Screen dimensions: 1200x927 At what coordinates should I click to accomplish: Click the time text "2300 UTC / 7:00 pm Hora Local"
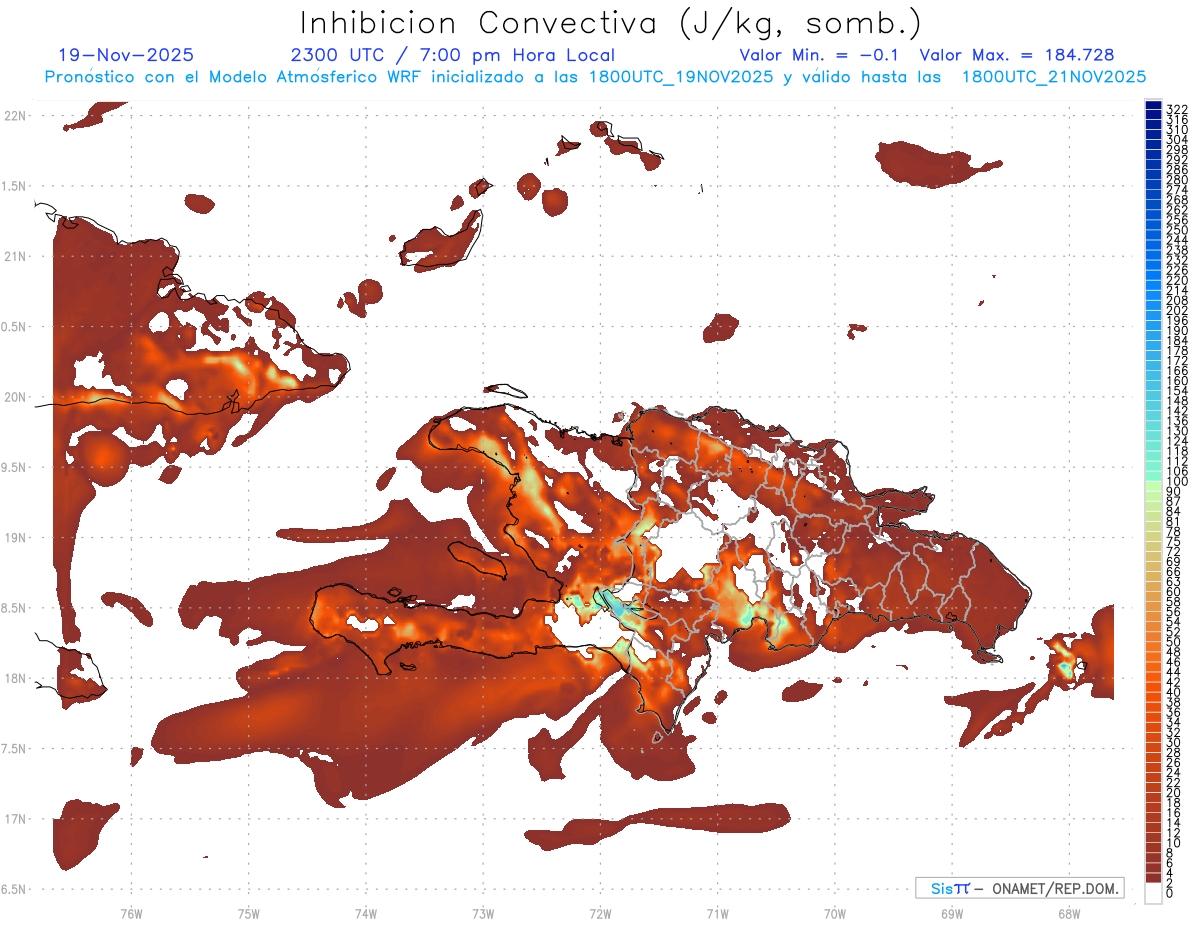pyautogui.click(x=453, y=55)
